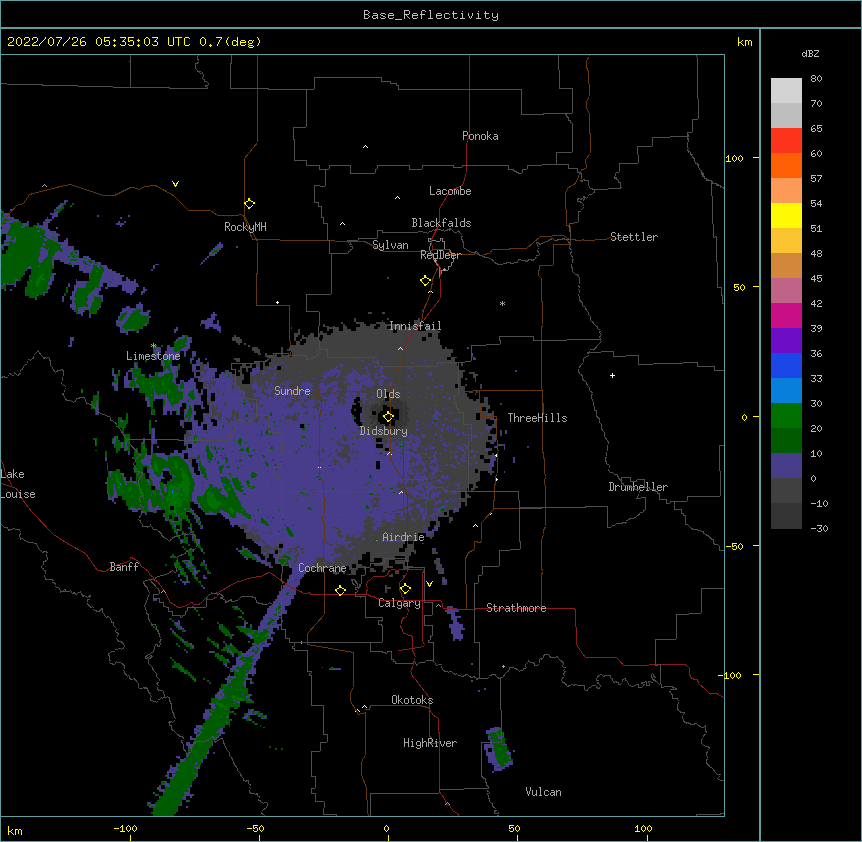The width and height of the screenshot is (862, 842).
Task: Click the Vulcan town label
Action: pyautogui.click(x=543, y=792)
